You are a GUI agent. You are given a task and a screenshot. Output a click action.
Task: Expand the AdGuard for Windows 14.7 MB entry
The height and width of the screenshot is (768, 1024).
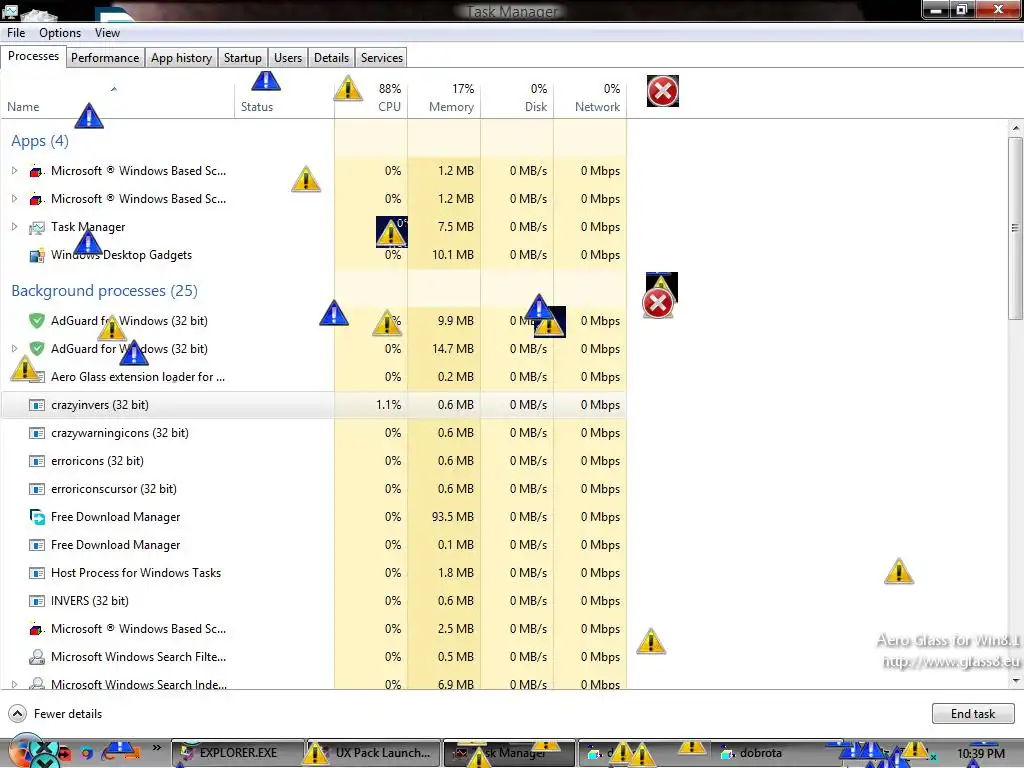(x=14, y=349)
